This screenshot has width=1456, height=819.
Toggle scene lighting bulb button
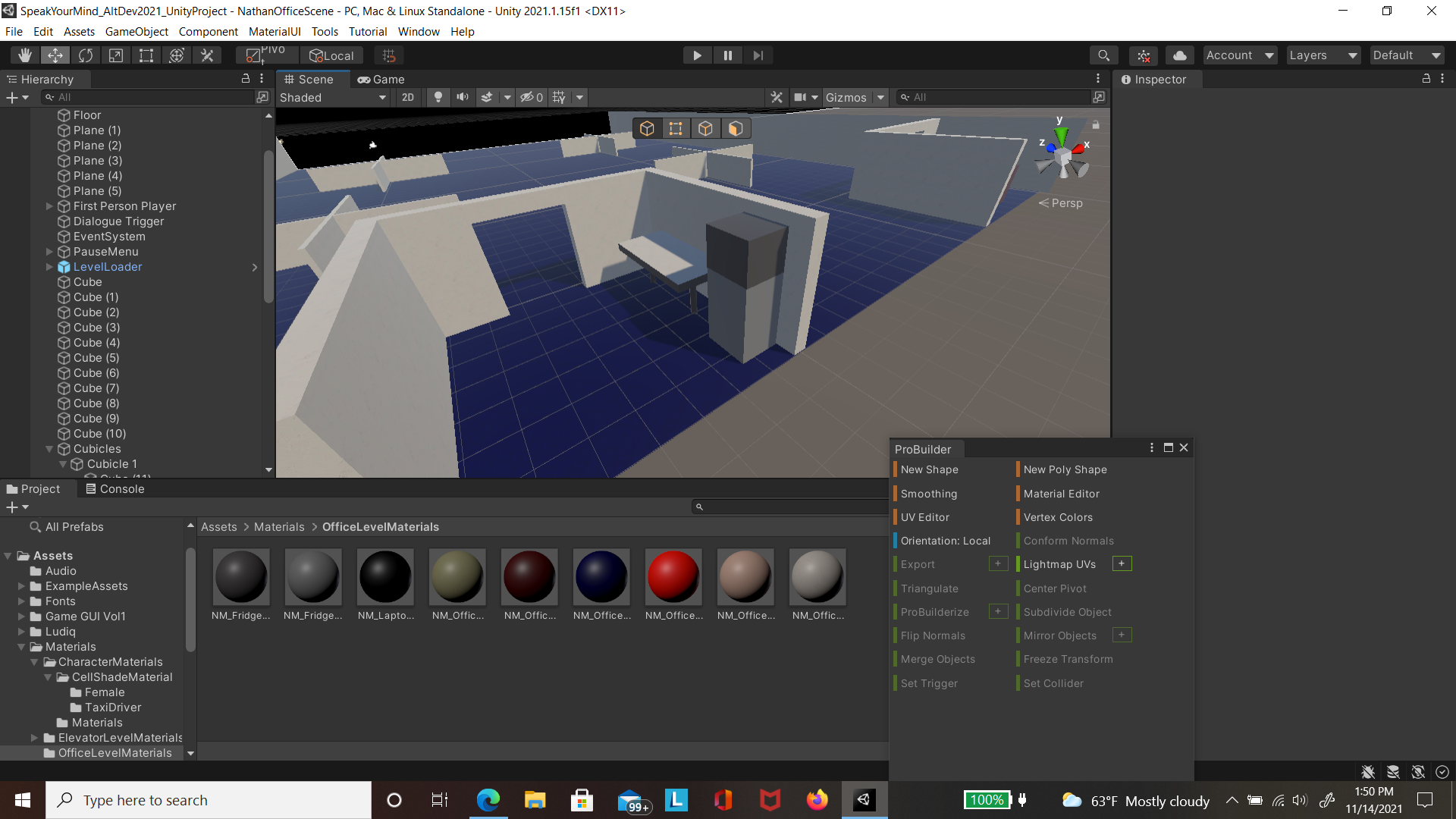[x=438, y=97]
